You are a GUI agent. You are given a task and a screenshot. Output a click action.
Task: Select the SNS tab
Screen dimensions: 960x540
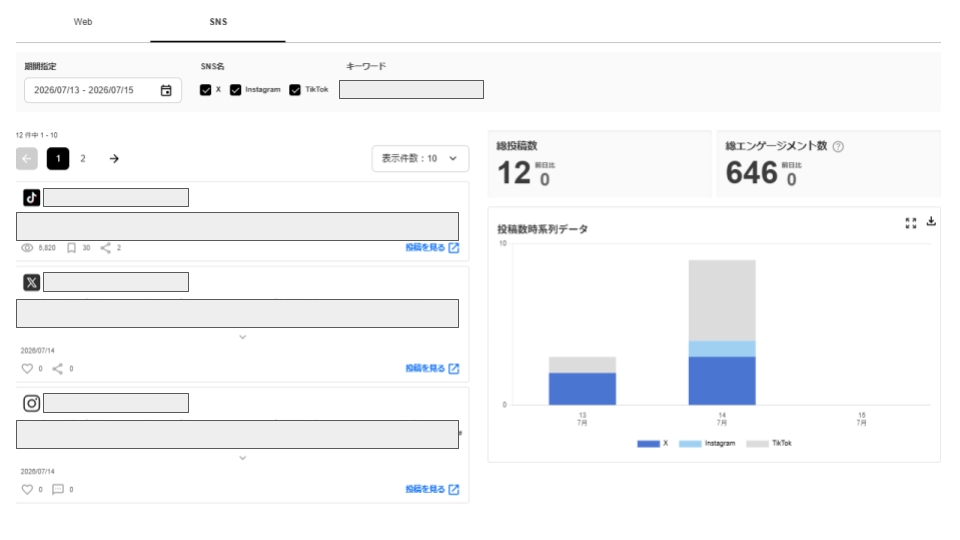(218, 22)
